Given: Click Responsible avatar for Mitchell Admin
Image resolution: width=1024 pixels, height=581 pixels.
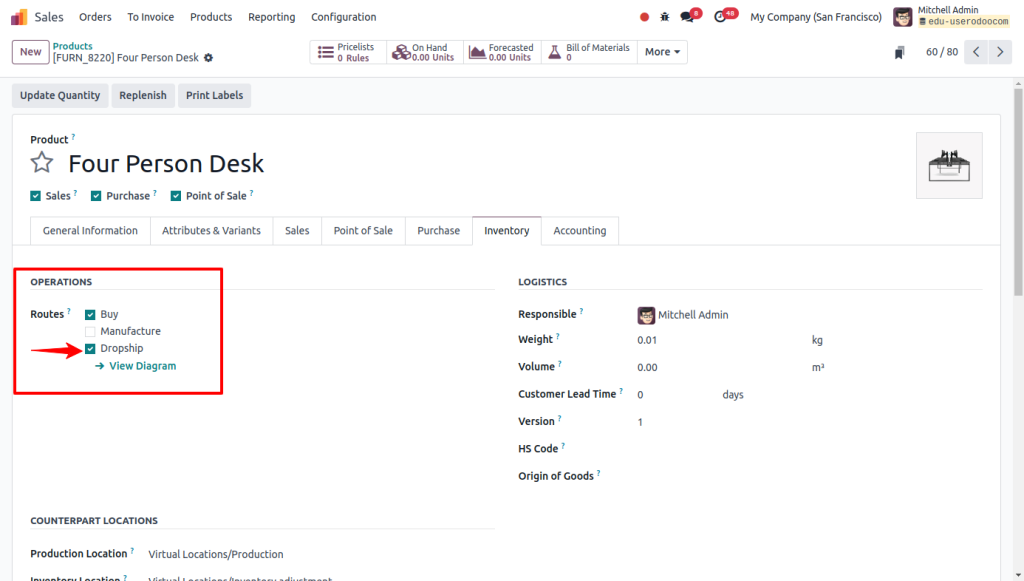Looking at the screenshot, I should coord(646,315).
